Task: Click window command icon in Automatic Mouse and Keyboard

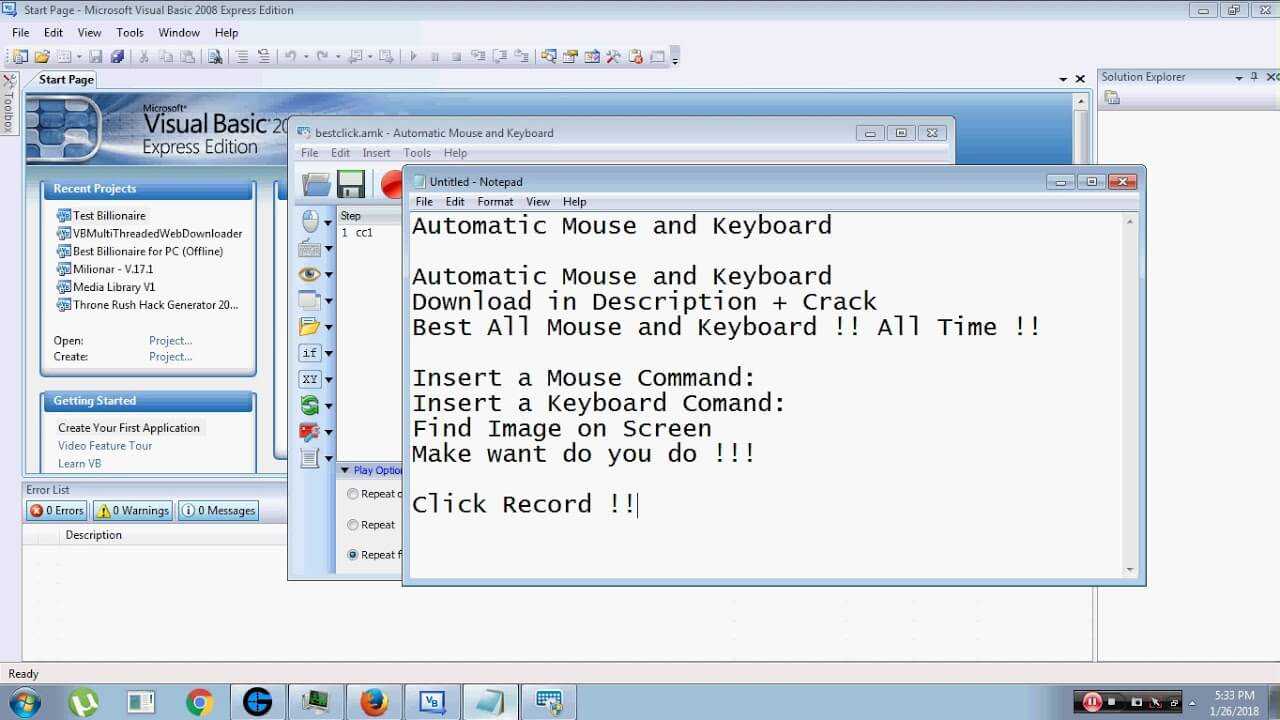Action: click(x=310, y=300)
